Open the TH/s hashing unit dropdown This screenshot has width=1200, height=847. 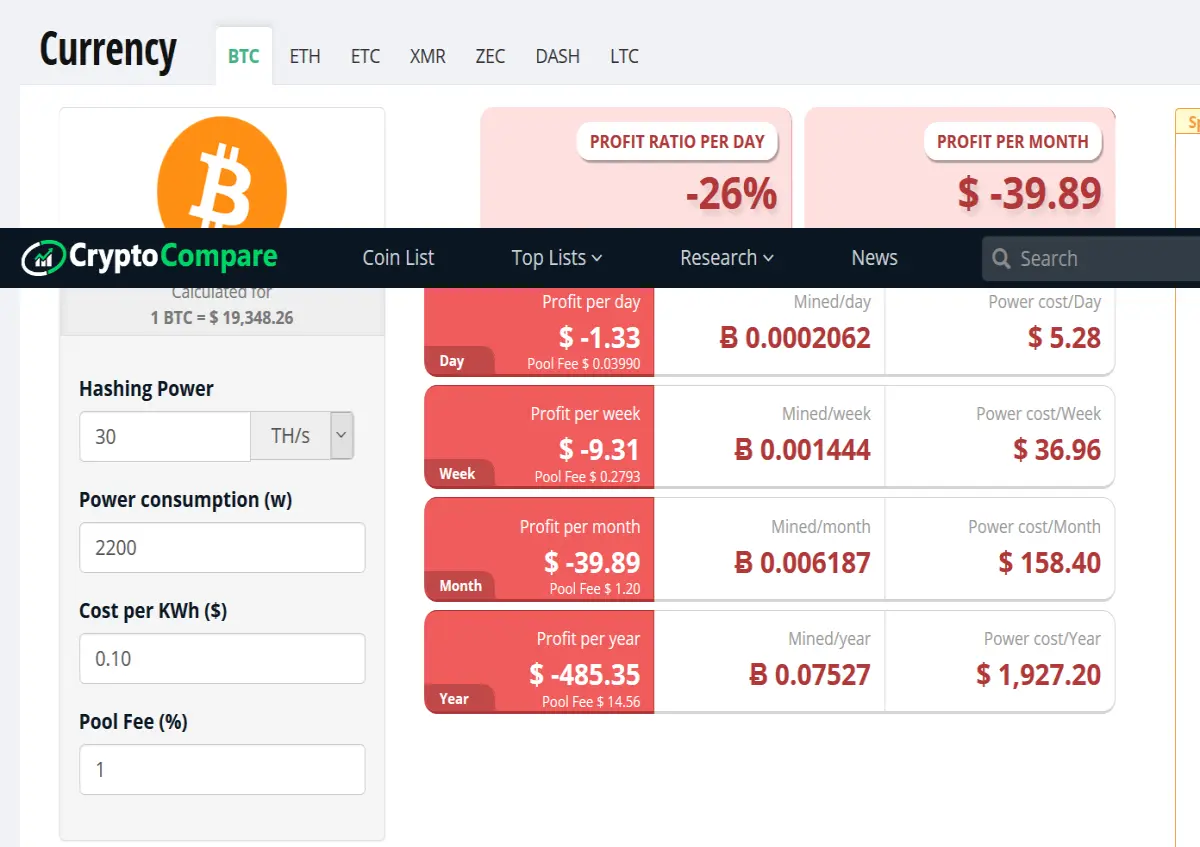point(342,436)
